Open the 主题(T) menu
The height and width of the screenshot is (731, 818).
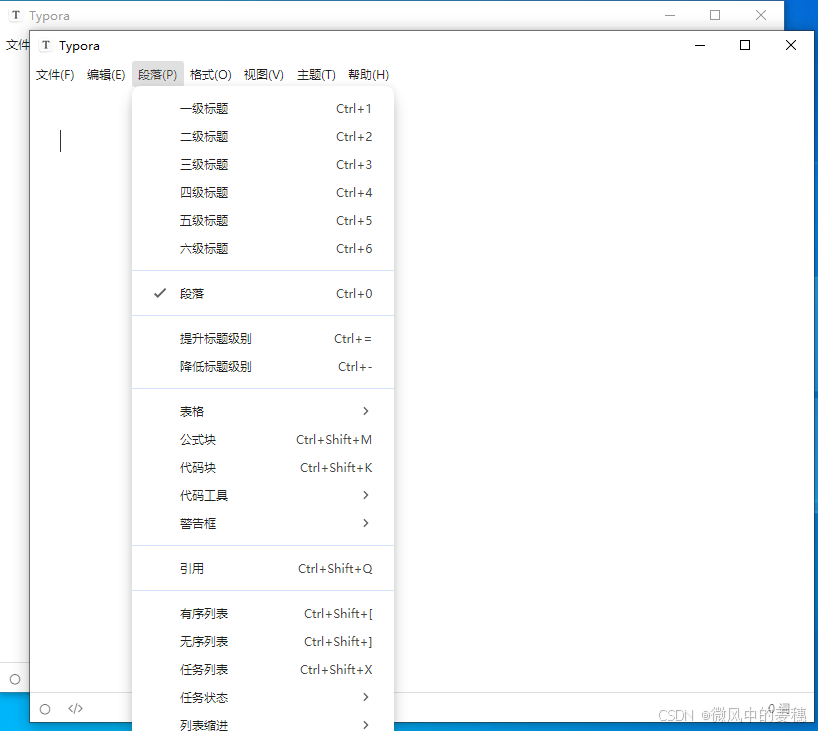point(316,75)
